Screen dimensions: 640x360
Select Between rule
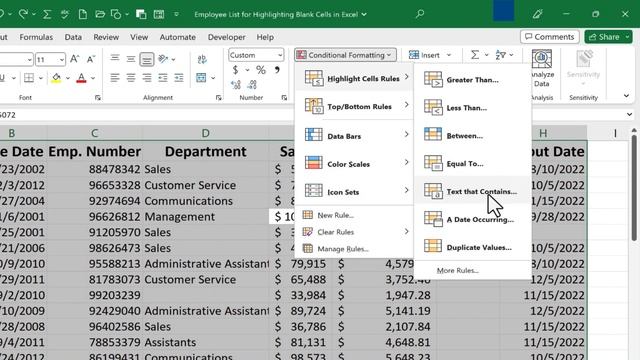pos(472,136)
